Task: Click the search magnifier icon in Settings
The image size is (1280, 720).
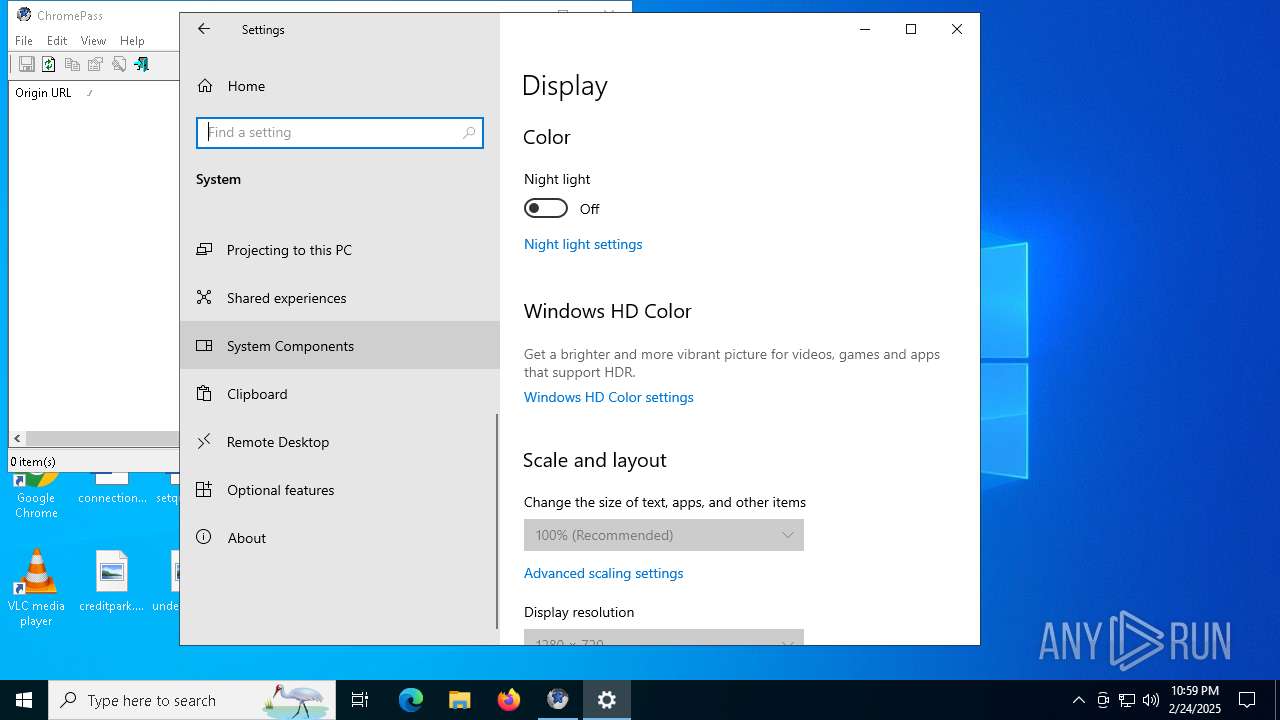Action: (x=469, y=132)
